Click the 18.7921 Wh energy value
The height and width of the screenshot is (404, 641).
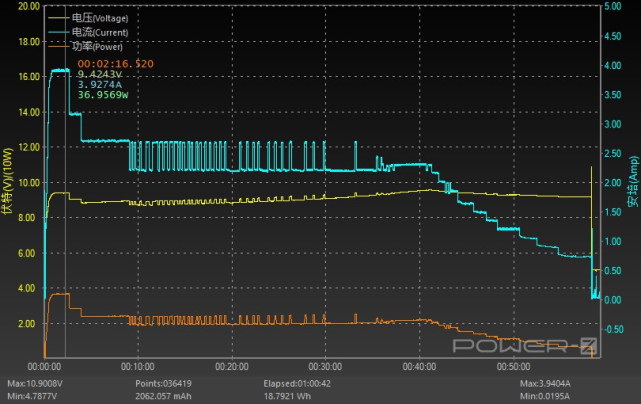[287, 396]
